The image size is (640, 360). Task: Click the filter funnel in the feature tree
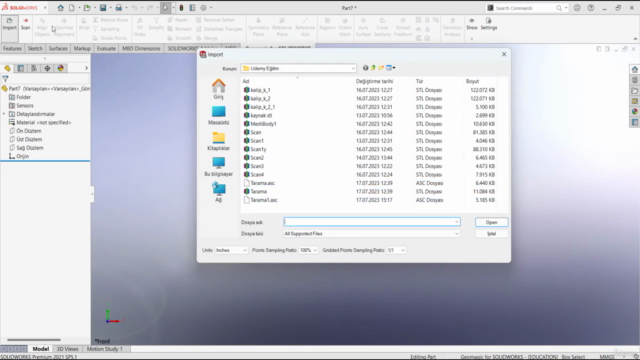point(5,78)
